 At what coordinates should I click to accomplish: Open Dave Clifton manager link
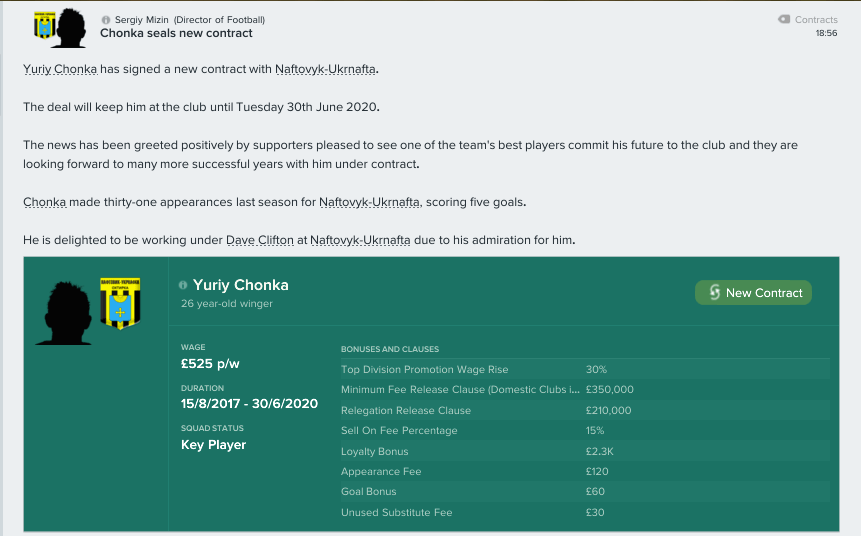[x=260, y=240]
